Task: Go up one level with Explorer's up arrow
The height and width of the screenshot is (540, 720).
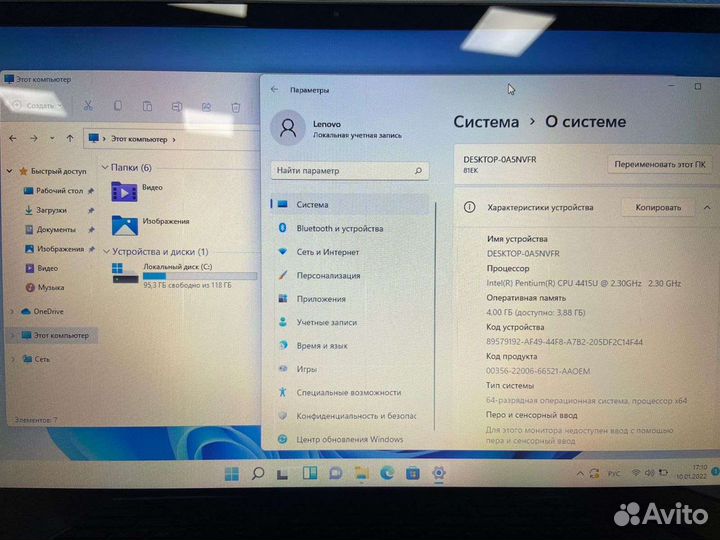Action: coord(70,138)
